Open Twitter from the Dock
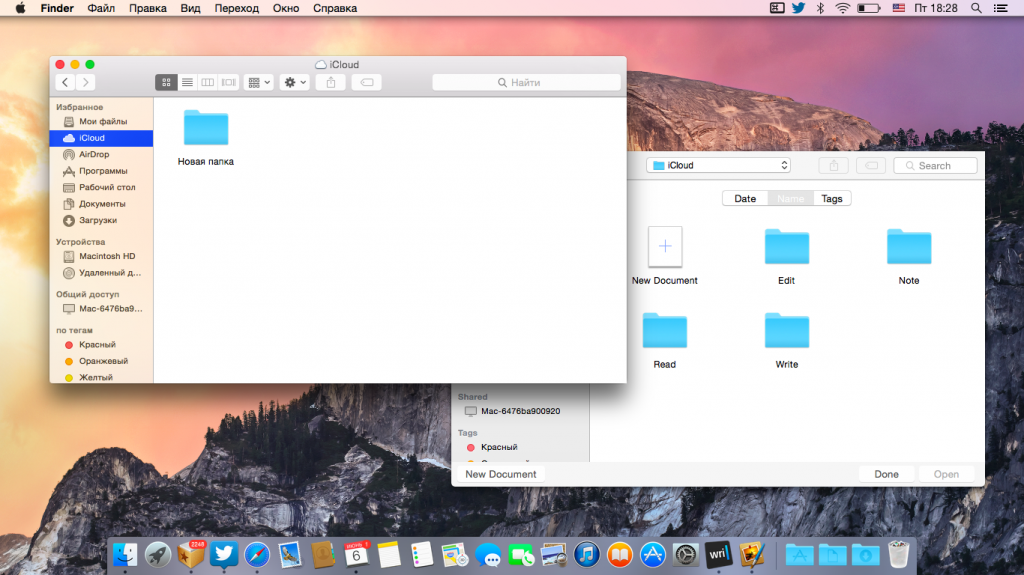1024x575 pixels. coord(224,552)
